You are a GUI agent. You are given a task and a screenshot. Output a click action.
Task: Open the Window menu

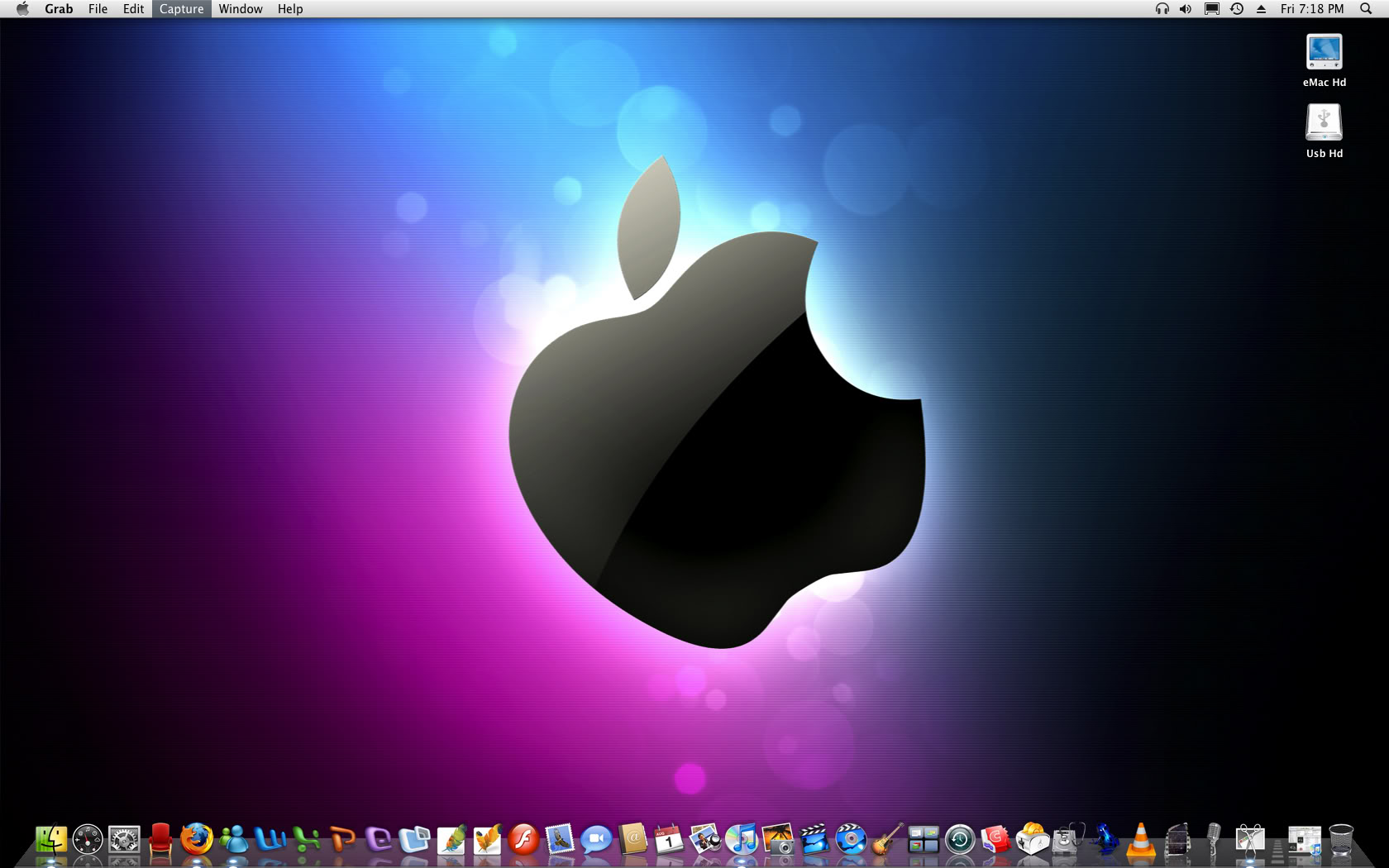pyautogui.click(x=241, y=8)
